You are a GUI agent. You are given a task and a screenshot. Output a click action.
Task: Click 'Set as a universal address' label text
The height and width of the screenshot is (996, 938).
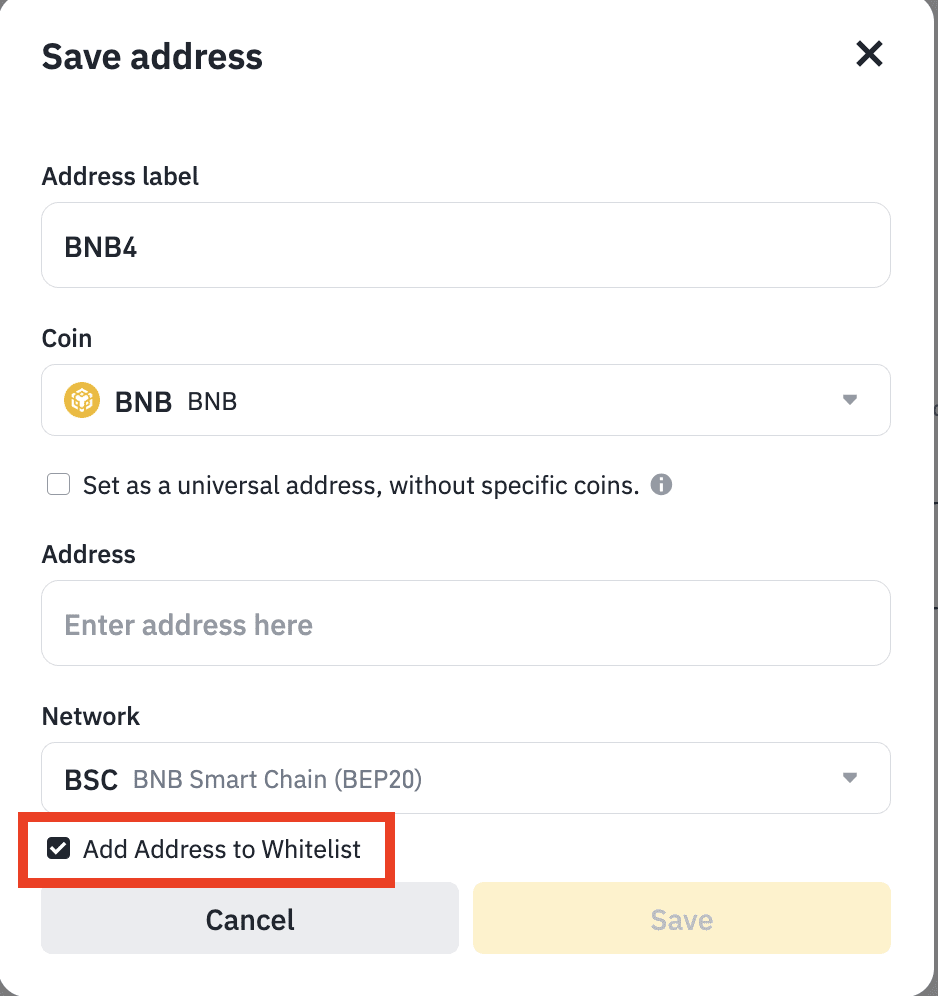pos(360,486)
